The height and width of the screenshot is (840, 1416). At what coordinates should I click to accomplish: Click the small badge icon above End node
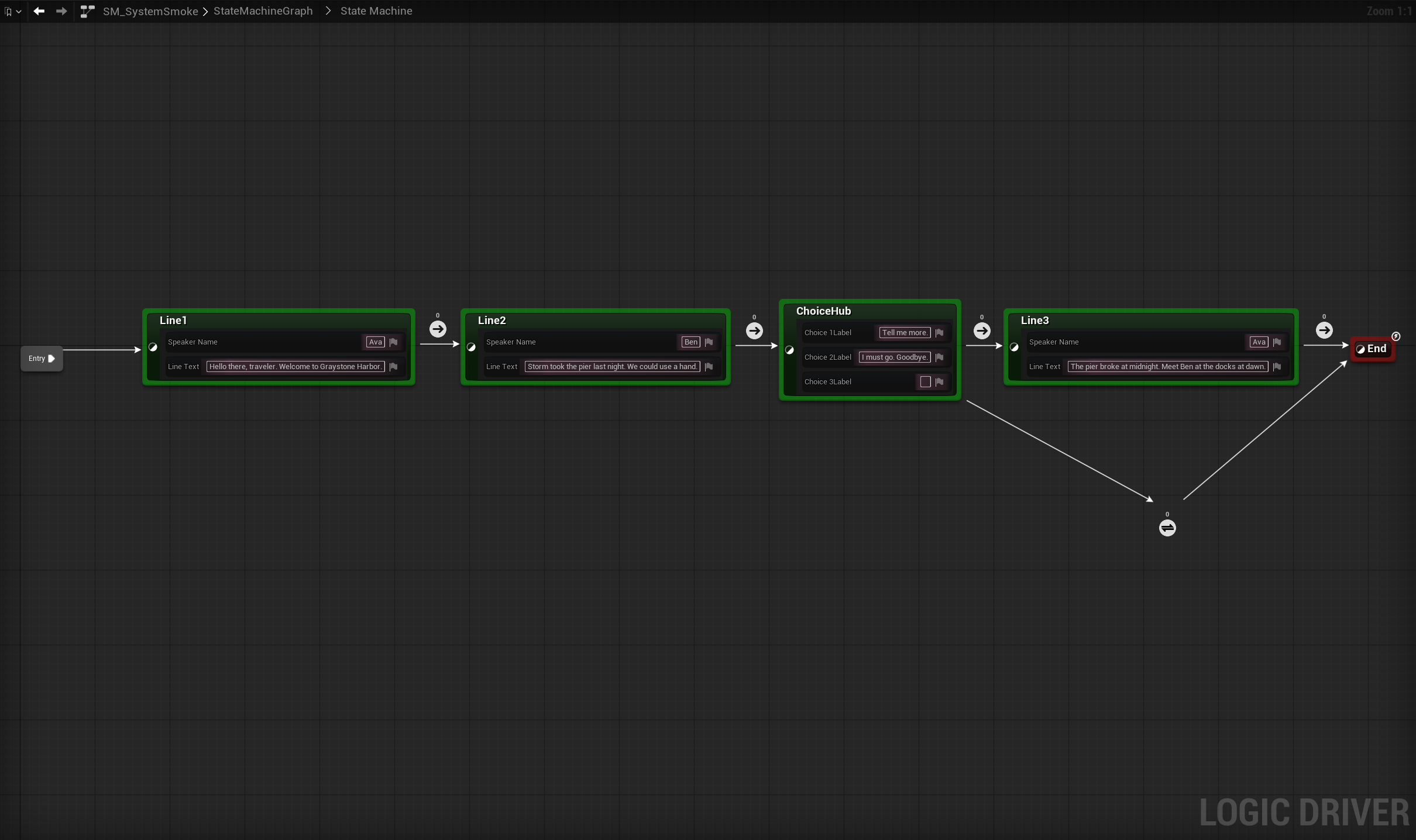pyautogui.click(x=1396, y=336)
